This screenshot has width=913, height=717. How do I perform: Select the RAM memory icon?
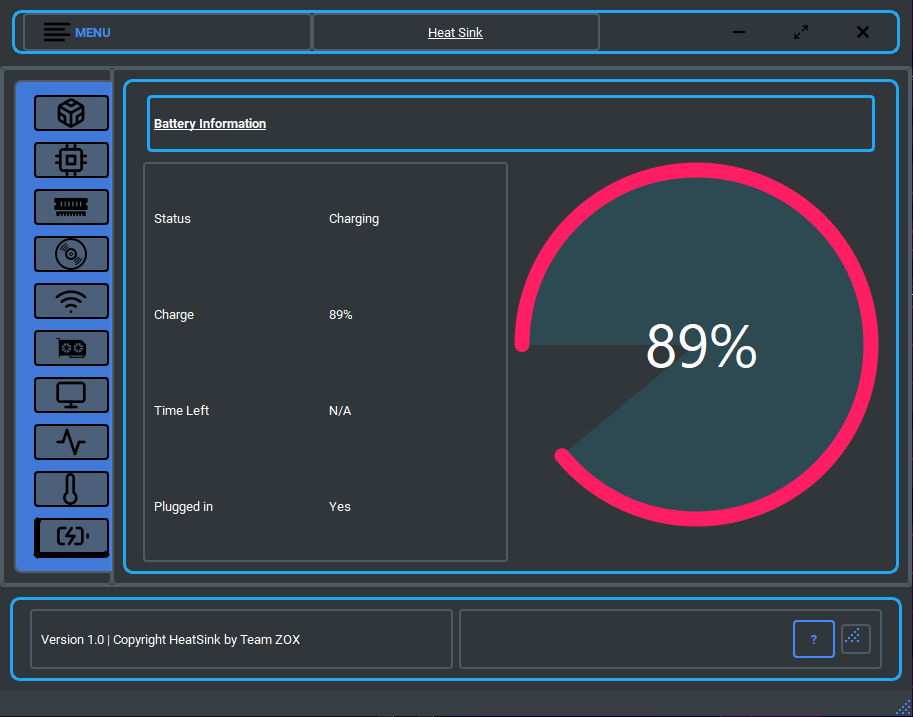(71, 207)
